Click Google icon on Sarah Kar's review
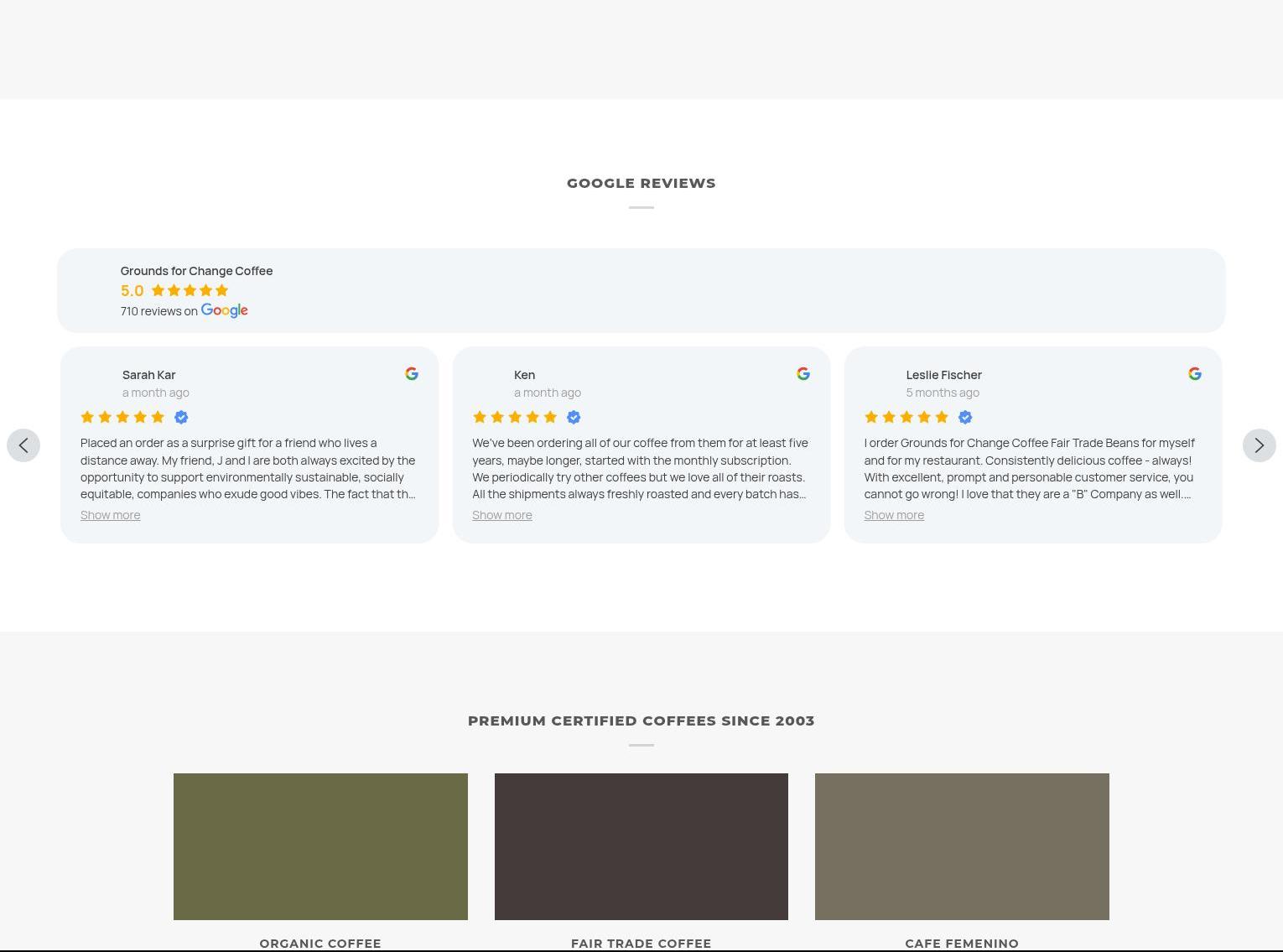Viewport: 1283px width, 952px height. [x=411, y=374]
